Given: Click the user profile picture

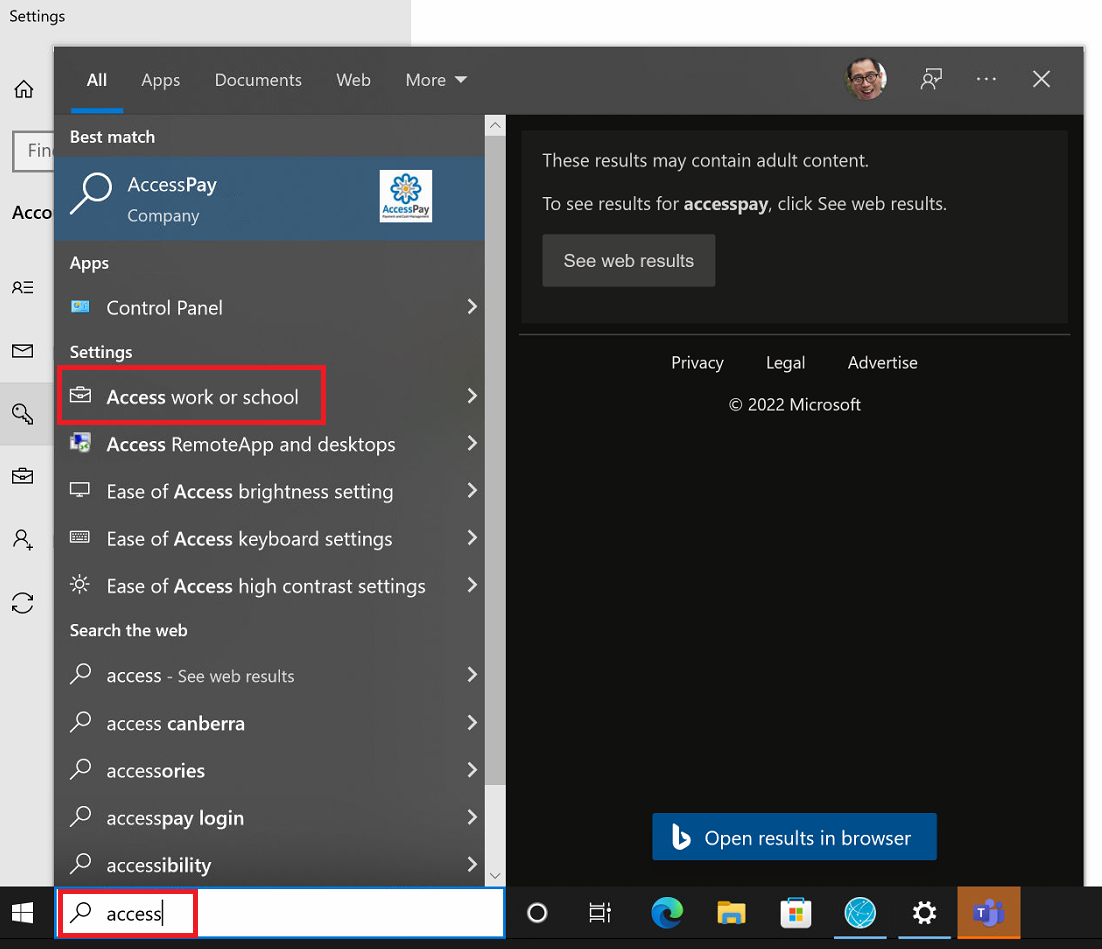Looking at the screenshot, I should pyautogui.click(x=866, y=79).
